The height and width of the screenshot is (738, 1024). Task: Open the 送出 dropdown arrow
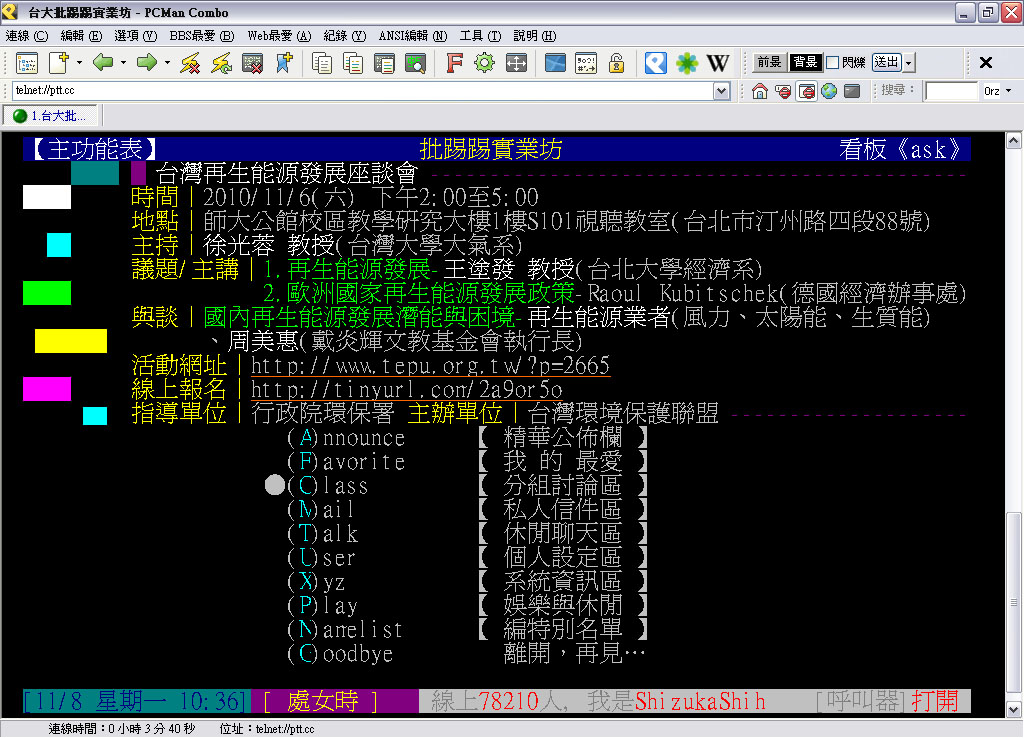[x=909, y=63]
